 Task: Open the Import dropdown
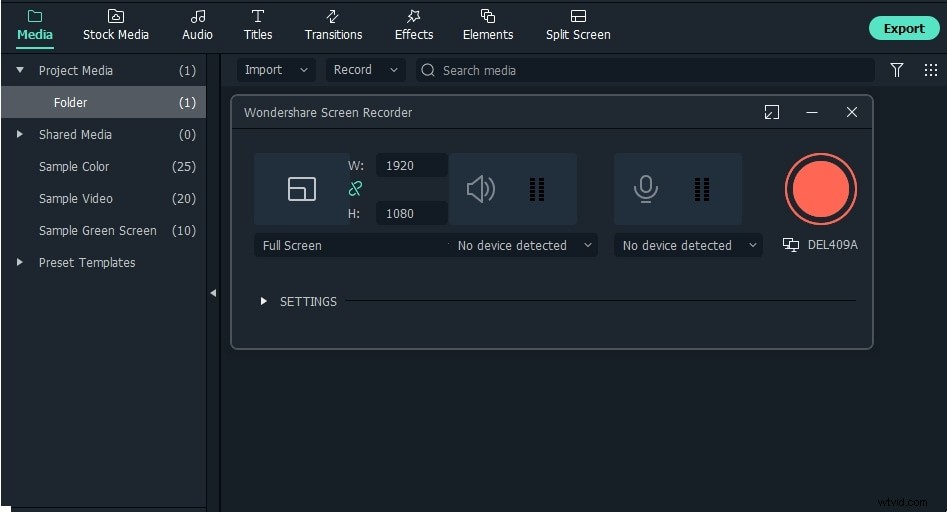(x=276, y=70)
